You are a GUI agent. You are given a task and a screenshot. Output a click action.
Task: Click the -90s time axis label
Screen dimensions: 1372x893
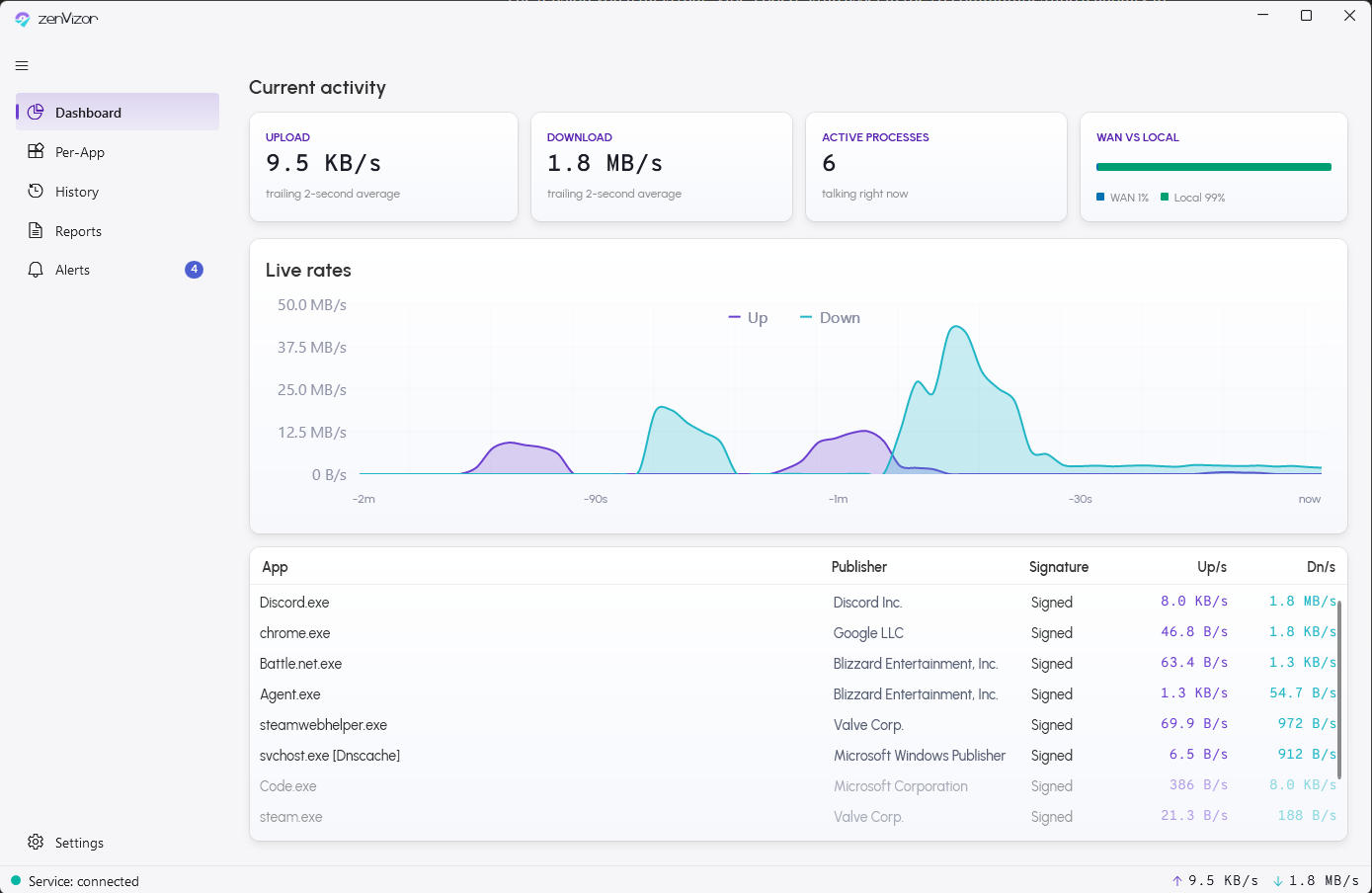(596, 499)
